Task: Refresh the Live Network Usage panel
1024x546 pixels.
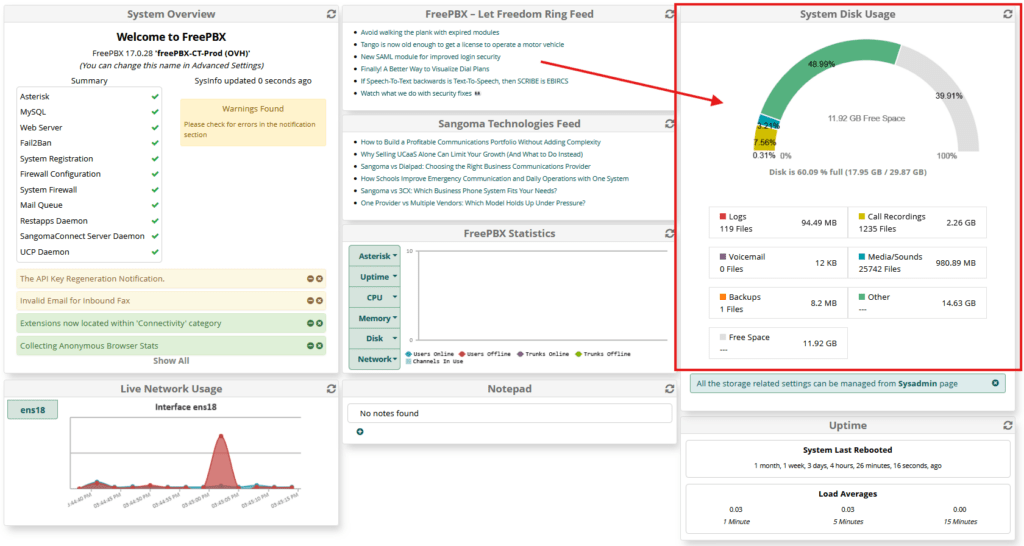Action: 331,389
